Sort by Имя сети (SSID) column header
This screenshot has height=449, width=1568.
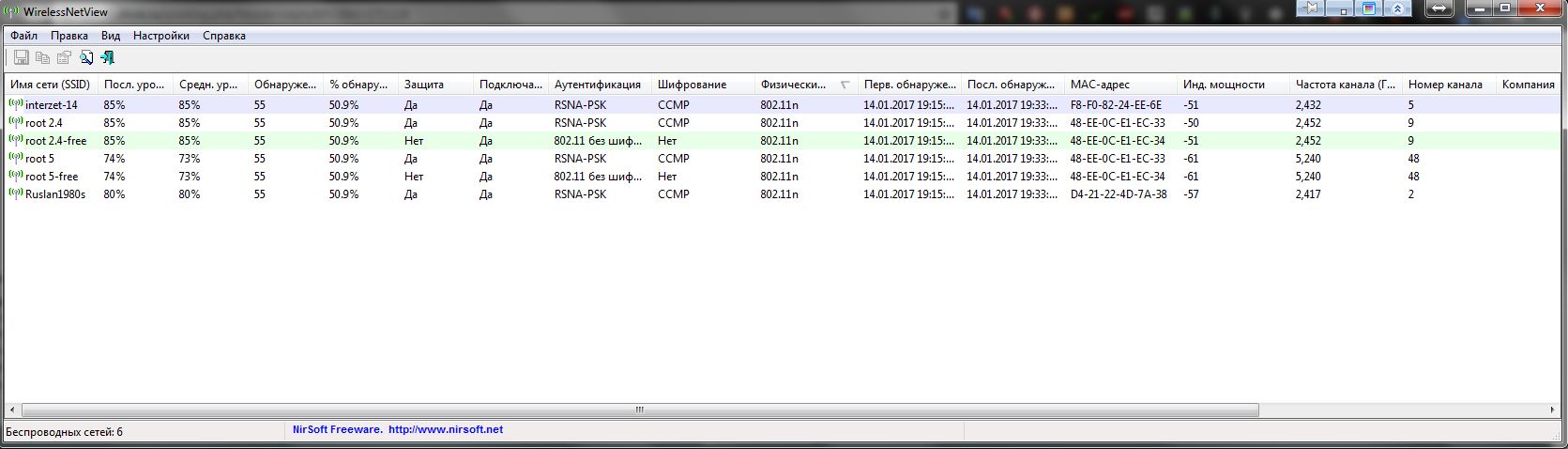[52, 85]
